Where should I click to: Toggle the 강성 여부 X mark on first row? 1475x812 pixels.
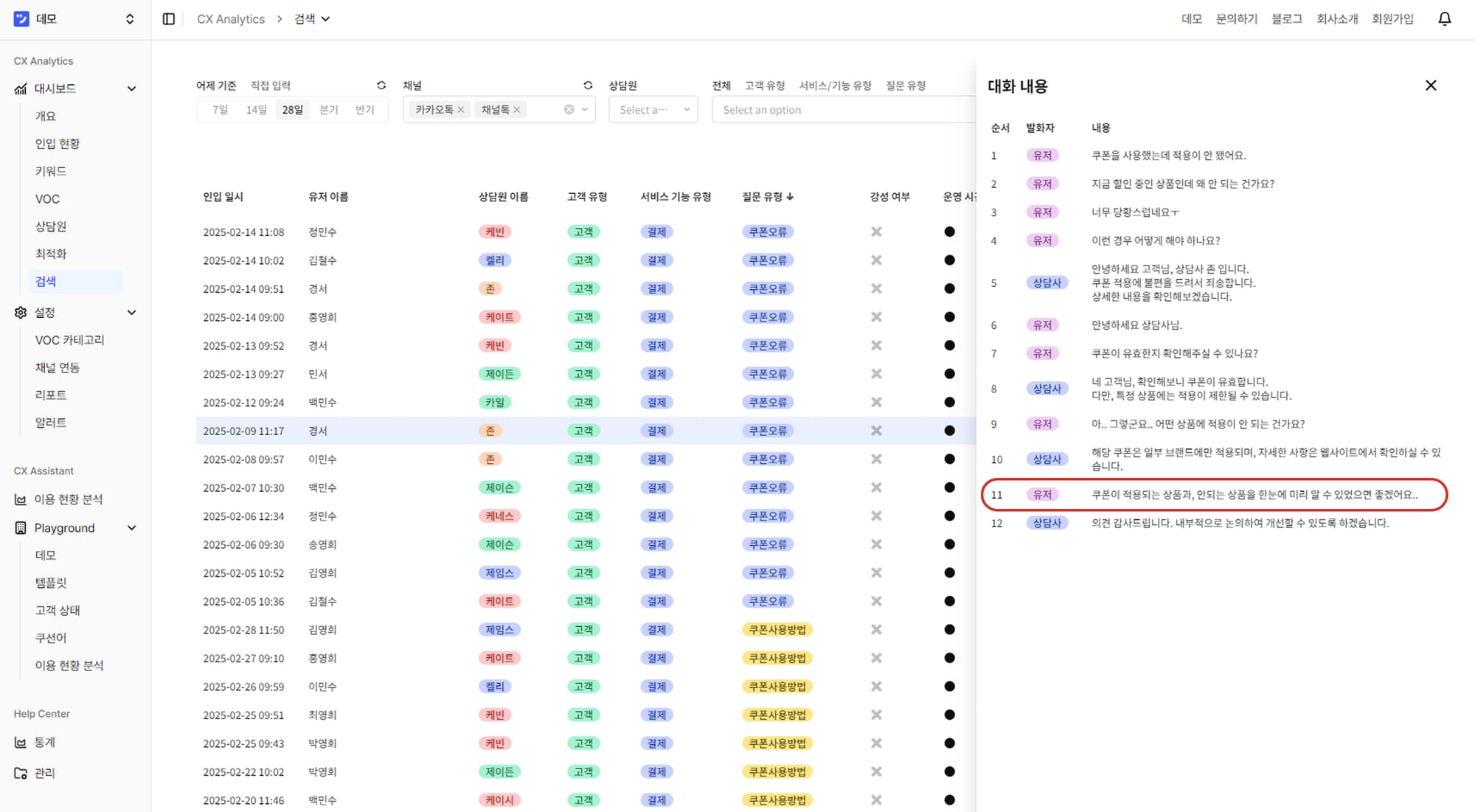(876, 232)
